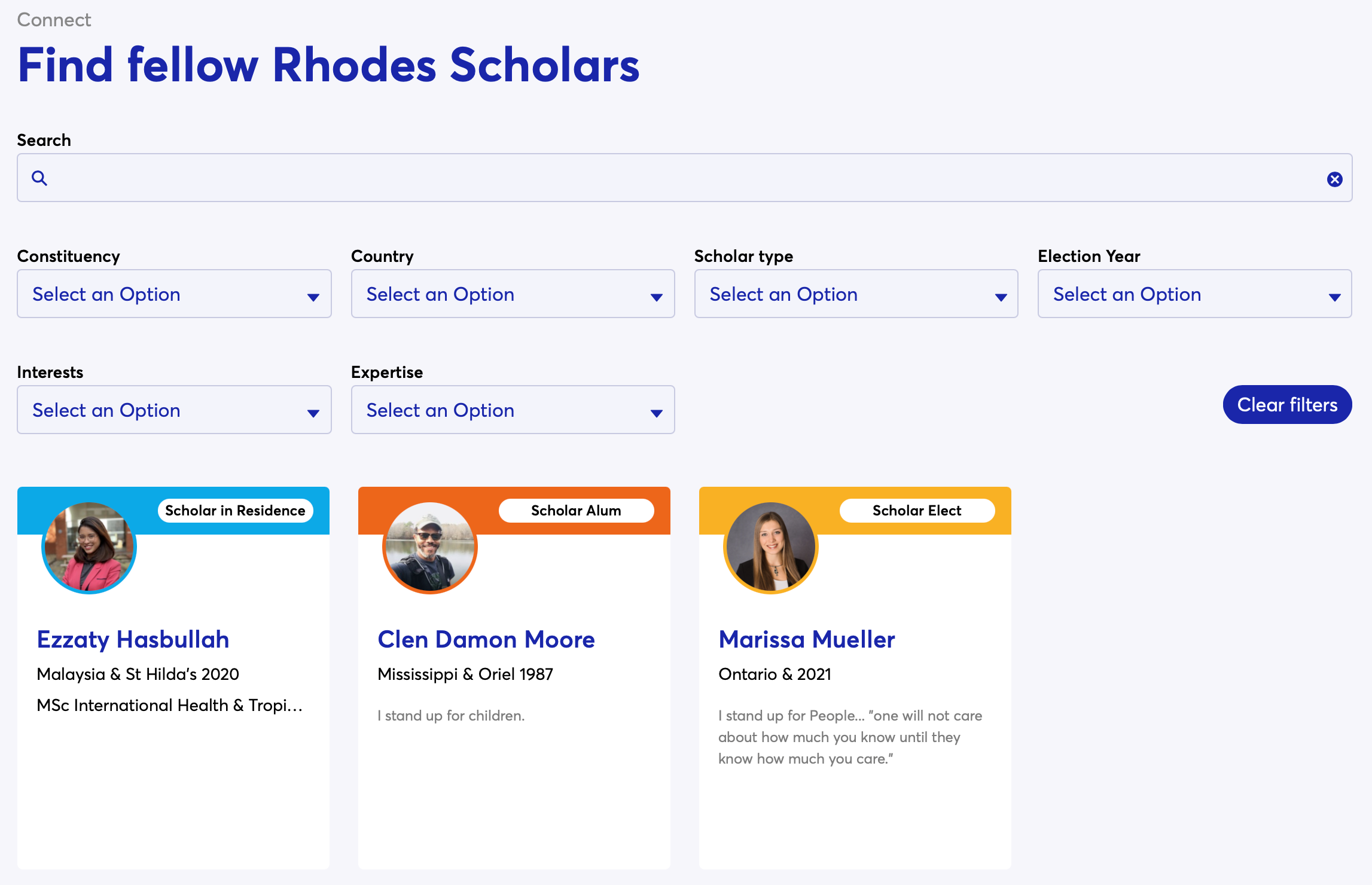Viewport: 1372px width, 885px height.
Task: Select the Find fellow Rhodes Scholars heading
Action: [x=328, y=65]
